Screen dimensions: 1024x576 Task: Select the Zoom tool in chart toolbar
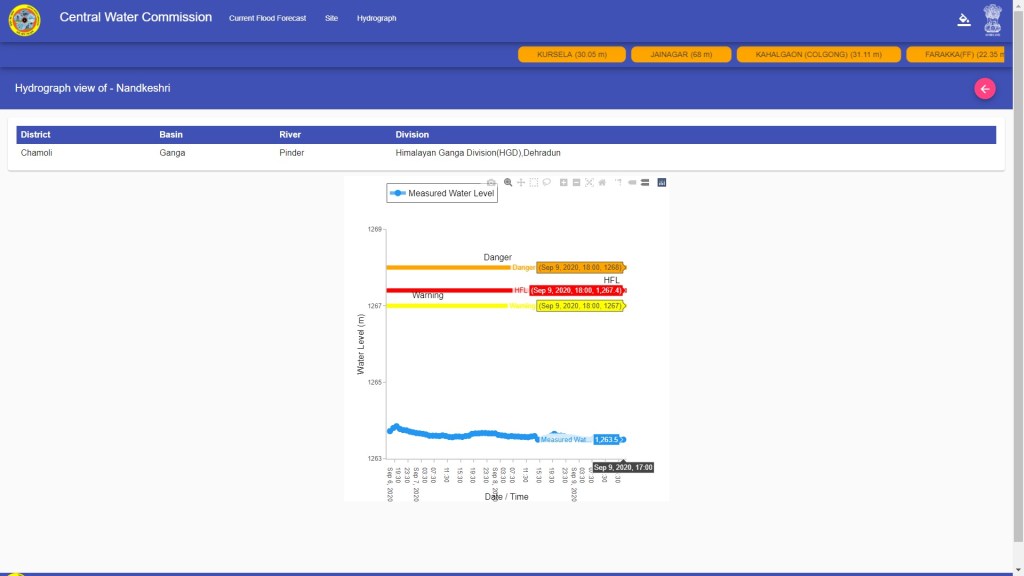pos(508,182)
